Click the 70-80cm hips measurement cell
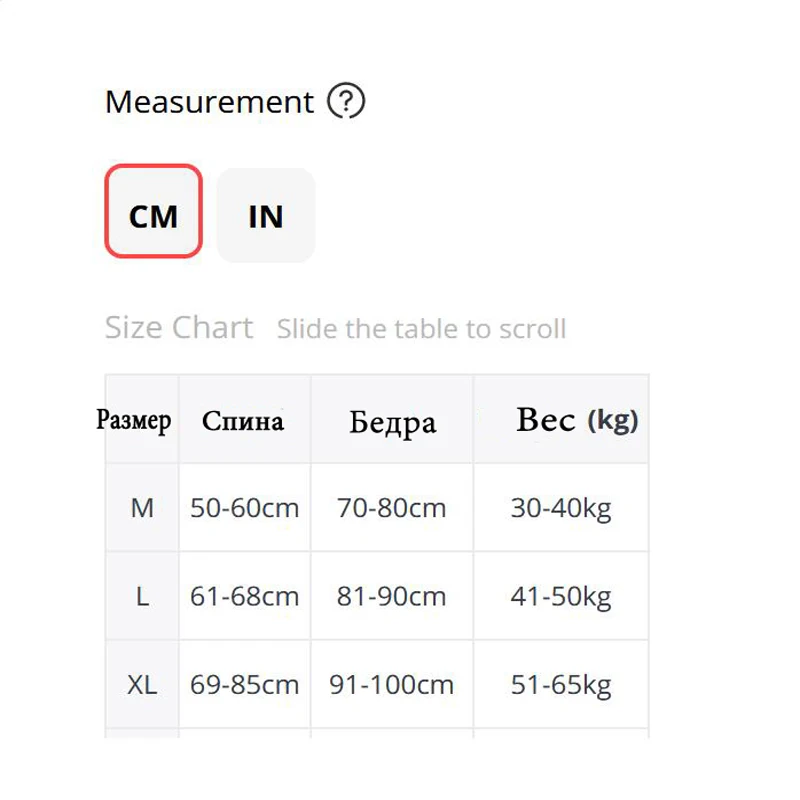The width and height of the screenshot is (800, 800). pyautogui.click(x=392, y=508)
